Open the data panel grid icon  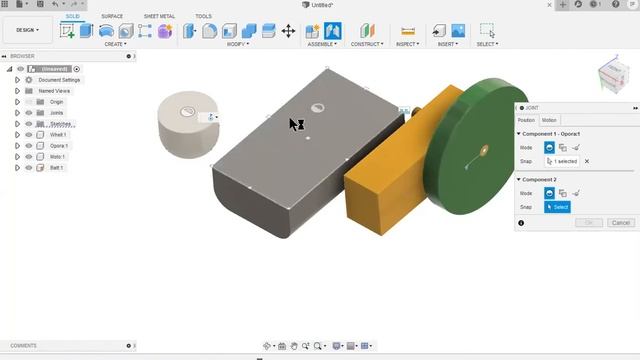(x=5, y=4)
